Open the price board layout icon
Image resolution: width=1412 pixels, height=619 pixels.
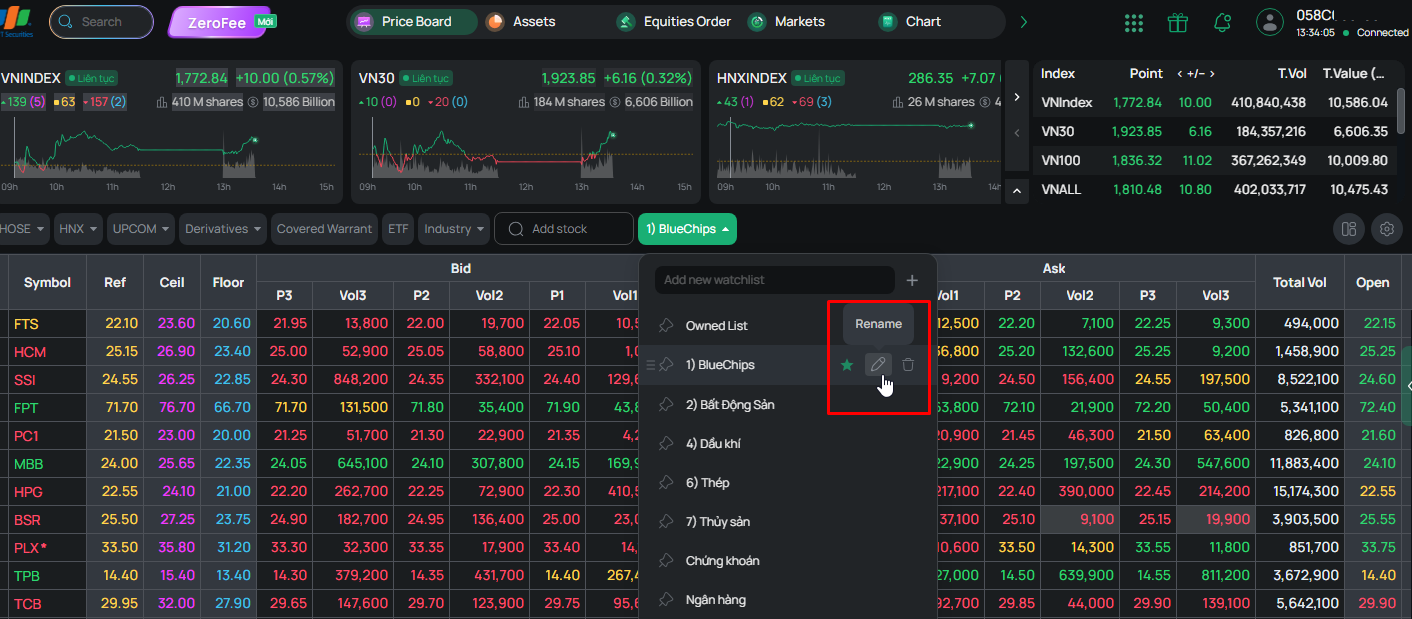pos(1349,229)
